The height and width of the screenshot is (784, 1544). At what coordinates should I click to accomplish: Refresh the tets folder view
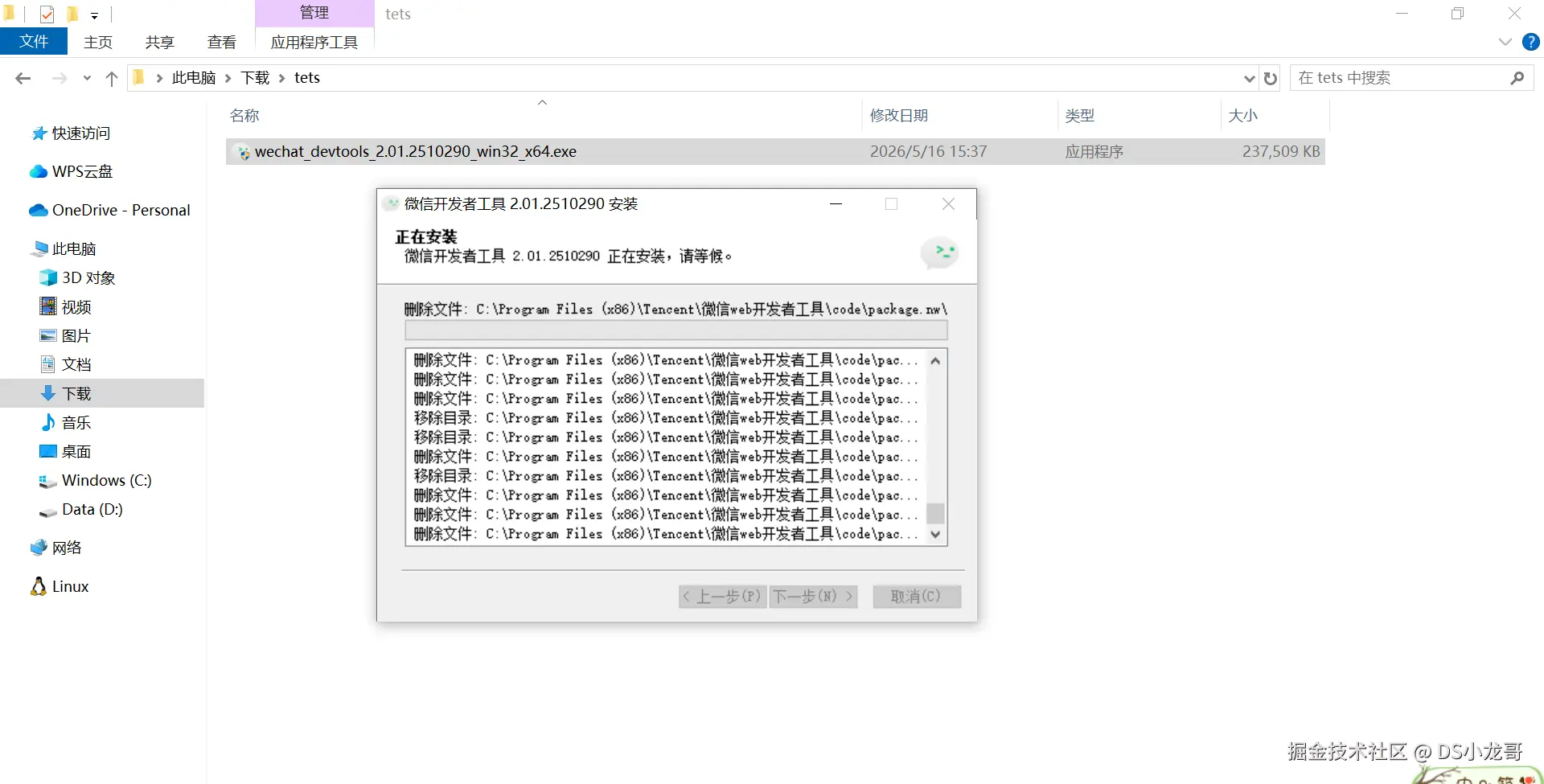point(1271,78)
